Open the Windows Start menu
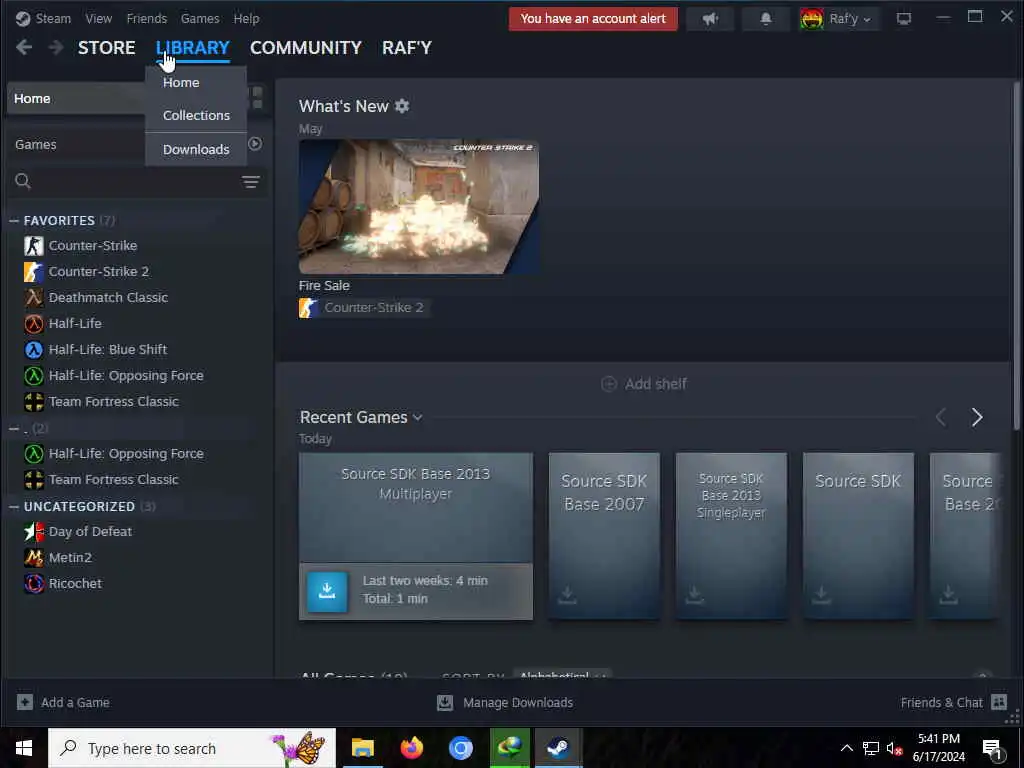Viewport: 1024px width, 768px height. [x=24, y=748]
